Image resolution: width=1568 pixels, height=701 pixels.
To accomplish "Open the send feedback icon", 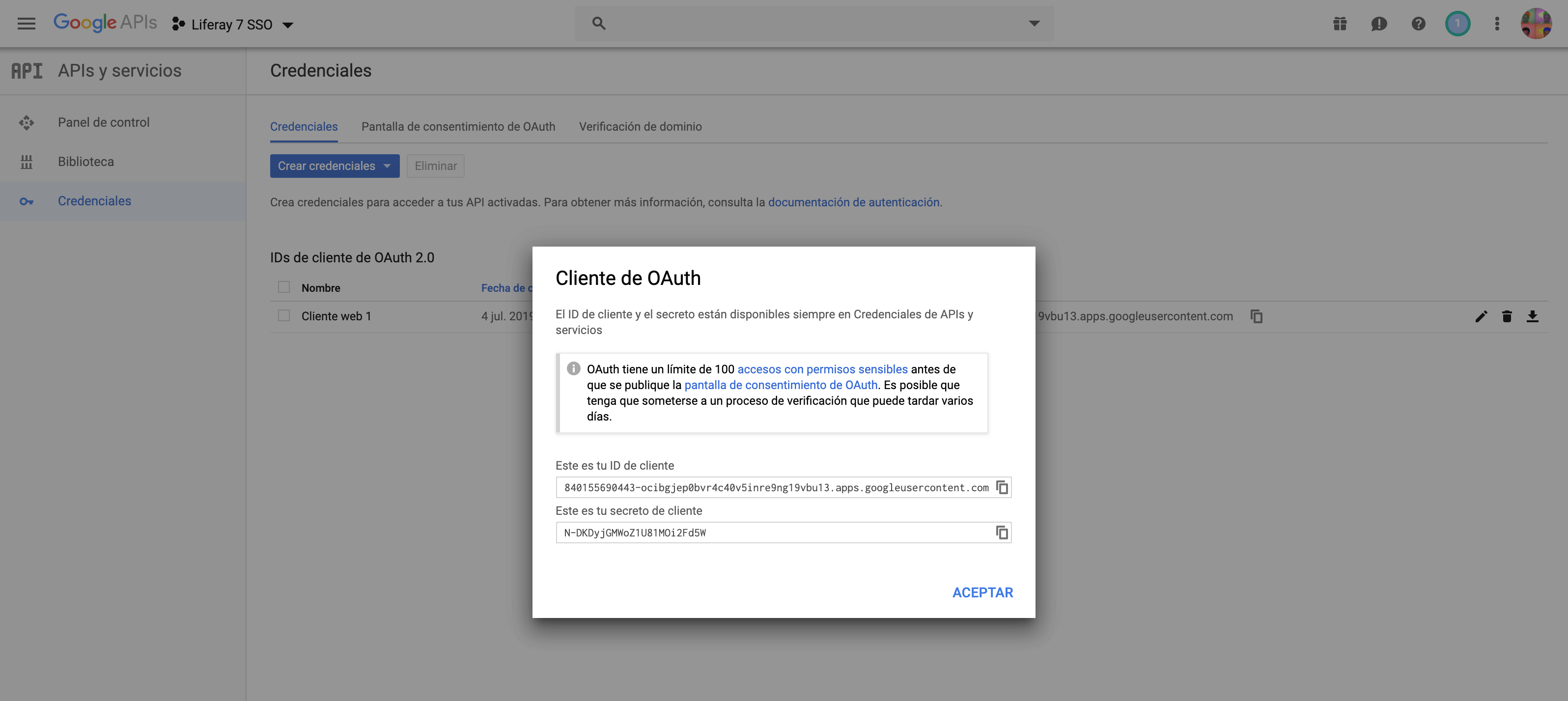I will coord(1379,24).
